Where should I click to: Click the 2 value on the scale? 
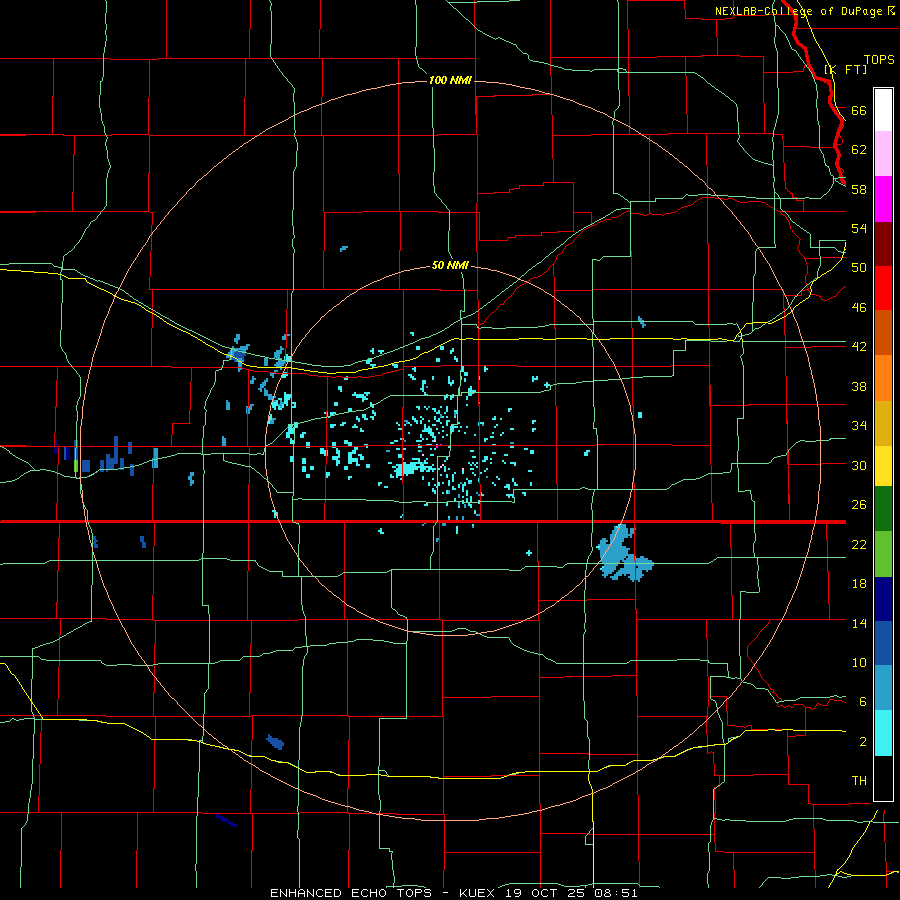863,741
